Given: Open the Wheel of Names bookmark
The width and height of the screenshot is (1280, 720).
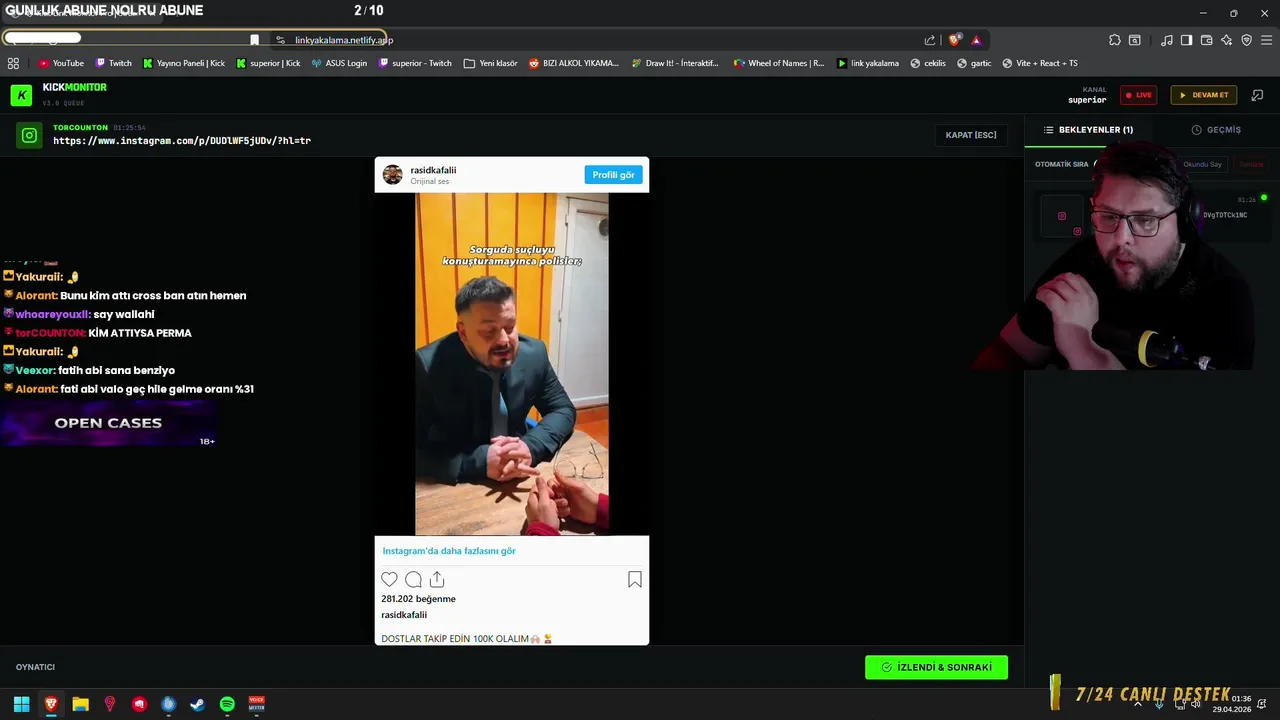Looking at the screenshot, I should (x=779, y=63).
